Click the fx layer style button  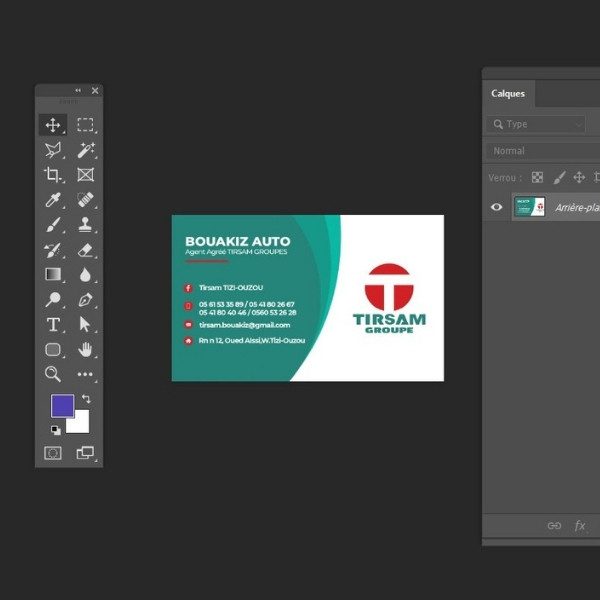click(x=580, y=526)
